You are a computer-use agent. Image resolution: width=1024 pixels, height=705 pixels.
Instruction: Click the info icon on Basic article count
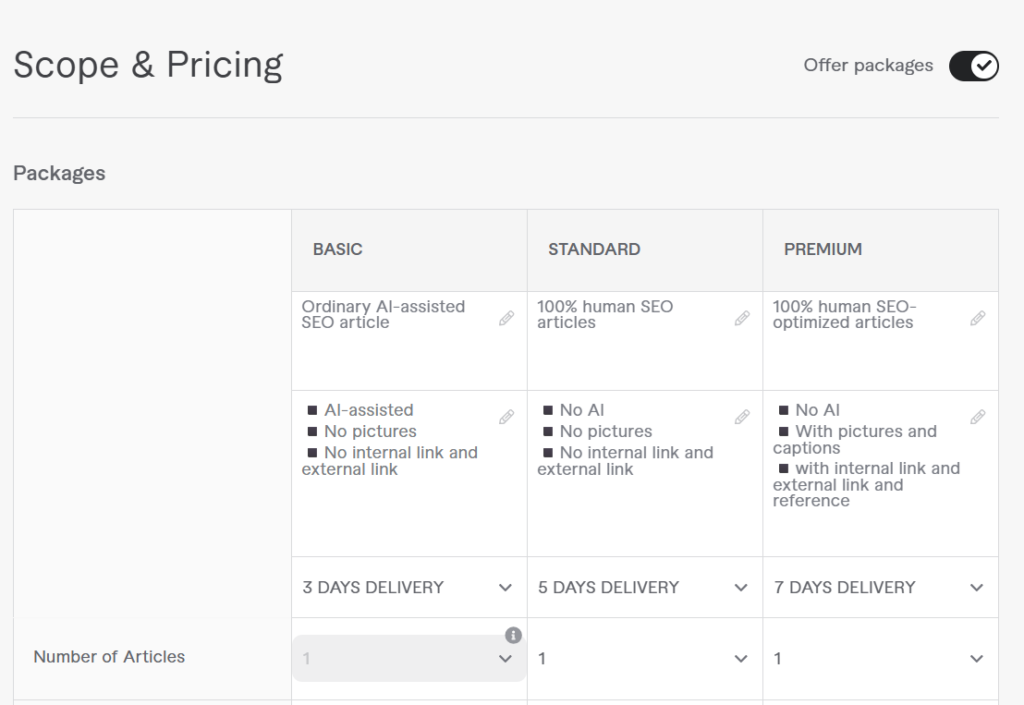[x=513, y=634]
